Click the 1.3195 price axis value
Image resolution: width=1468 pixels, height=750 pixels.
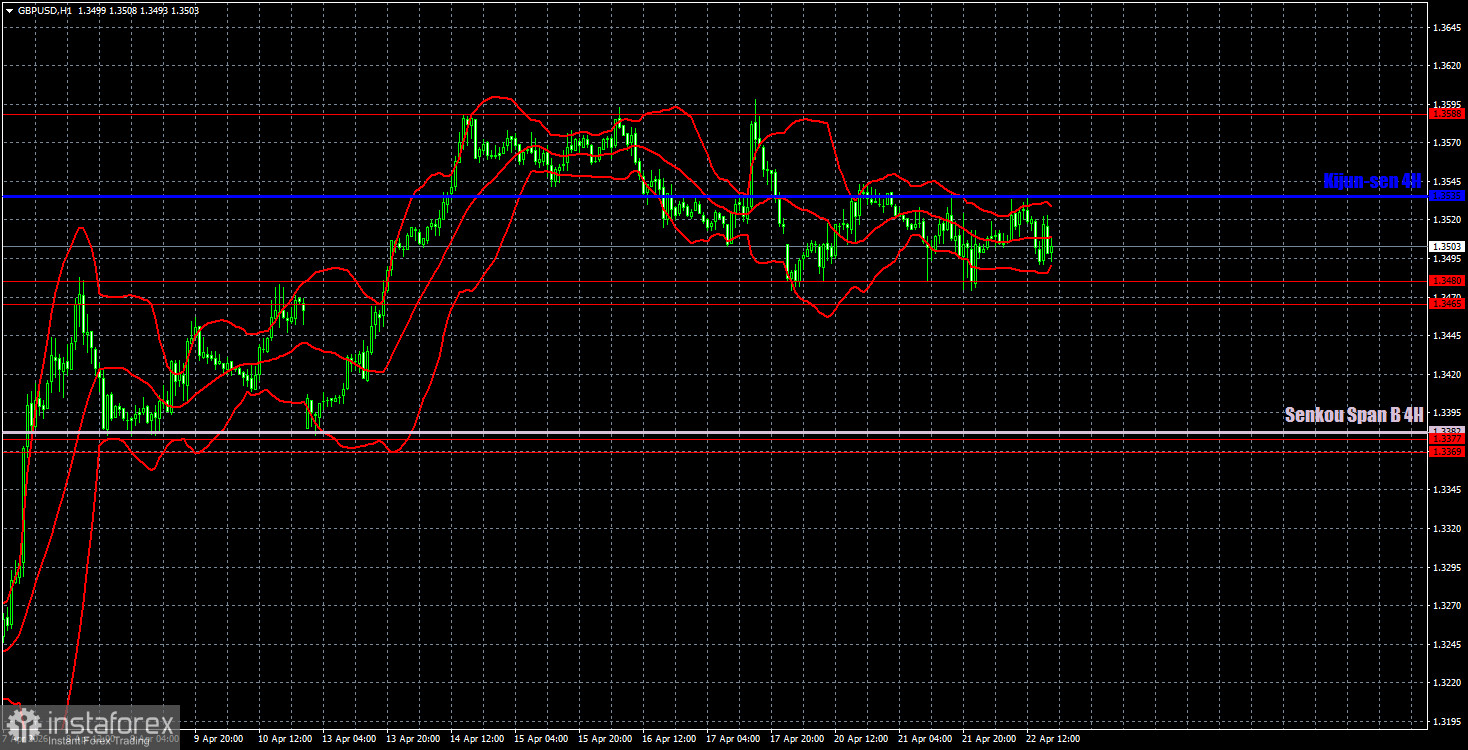[x=1447, y=722]
